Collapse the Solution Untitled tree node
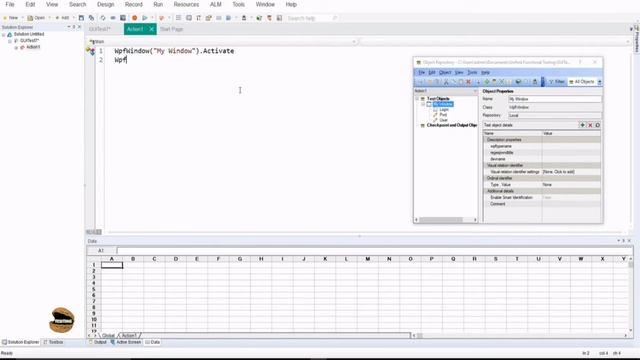The height and width of the screenshot is (360, 640). [x=4, y=35]
